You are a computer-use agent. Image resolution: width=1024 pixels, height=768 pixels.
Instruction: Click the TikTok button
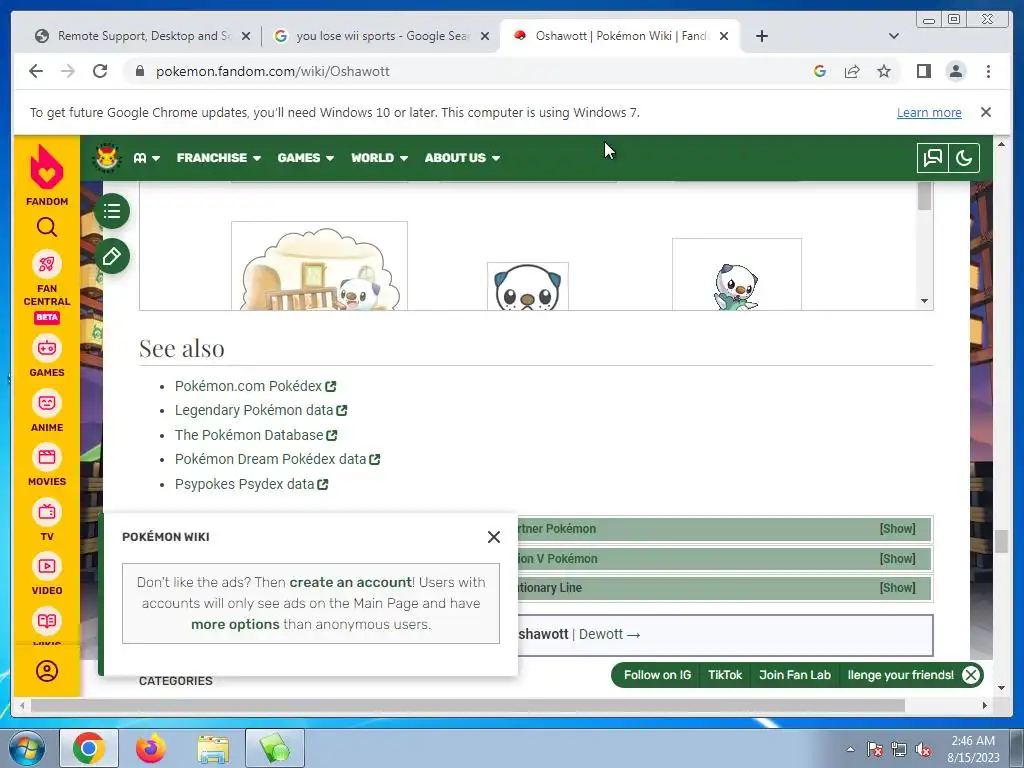click(x=725, y=675)
